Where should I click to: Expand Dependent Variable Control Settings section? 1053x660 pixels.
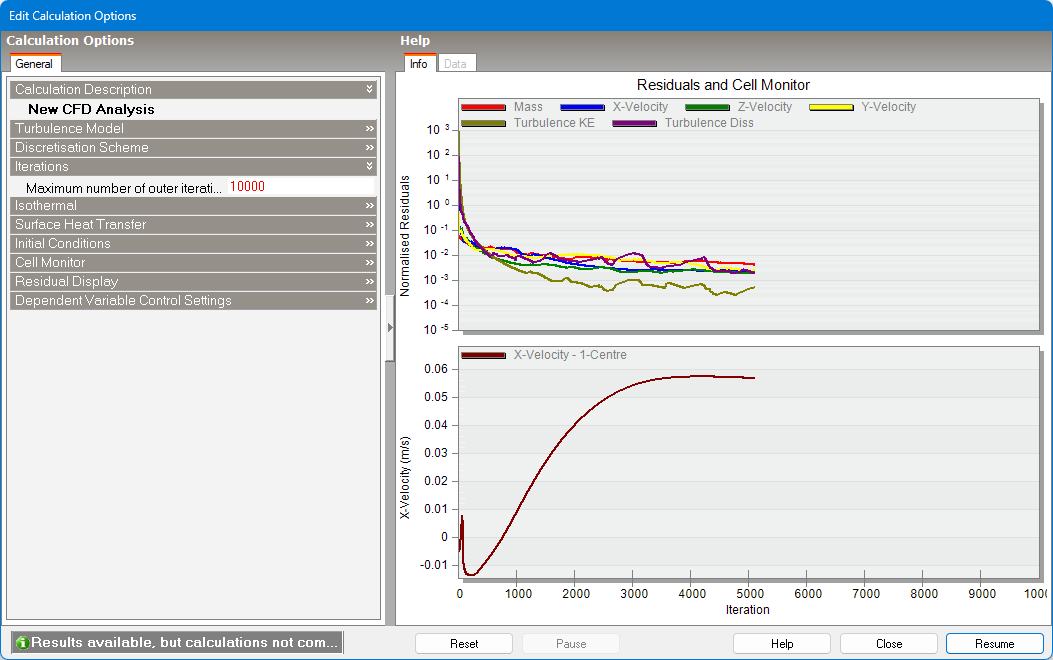[x=369, y=301]
